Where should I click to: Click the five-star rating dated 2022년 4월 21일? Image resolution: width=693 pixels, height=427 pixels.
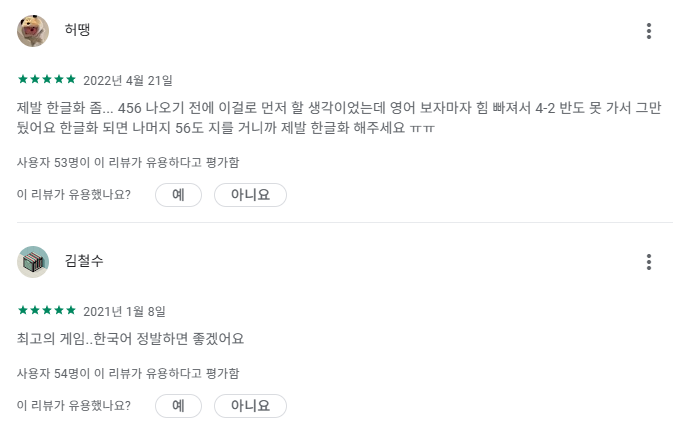coord(47,80)
